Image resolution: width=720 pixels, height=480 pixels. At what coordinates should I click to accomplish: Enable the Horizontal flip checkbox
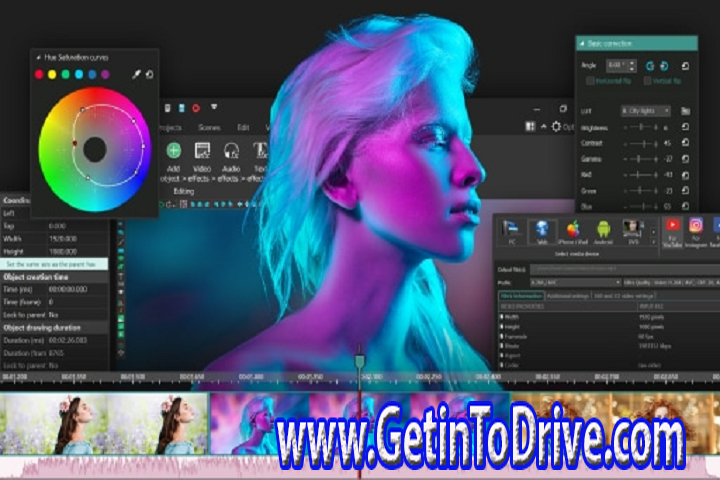pos(591,81)
